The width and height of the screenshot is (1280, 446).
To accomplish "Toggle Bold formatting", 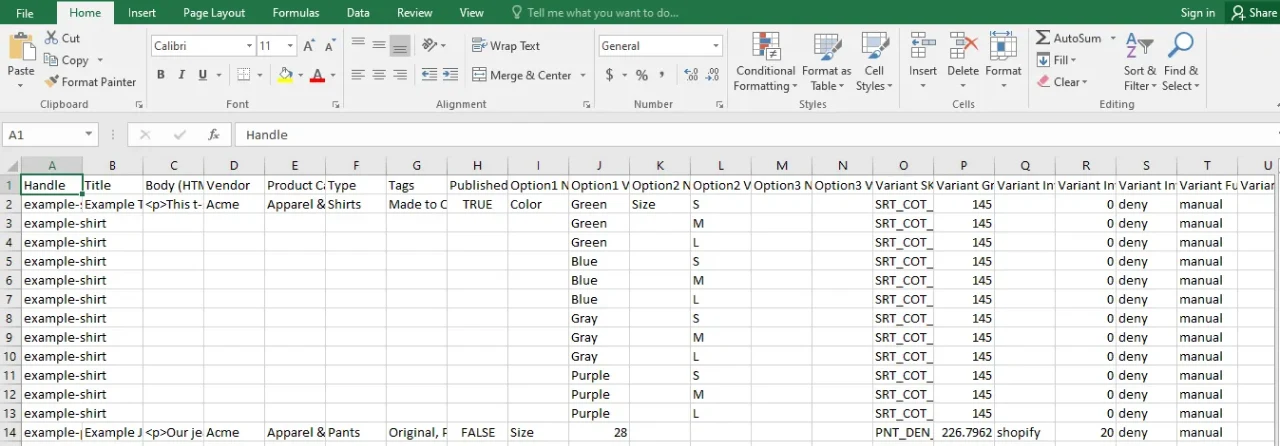I will pos(160,75).
